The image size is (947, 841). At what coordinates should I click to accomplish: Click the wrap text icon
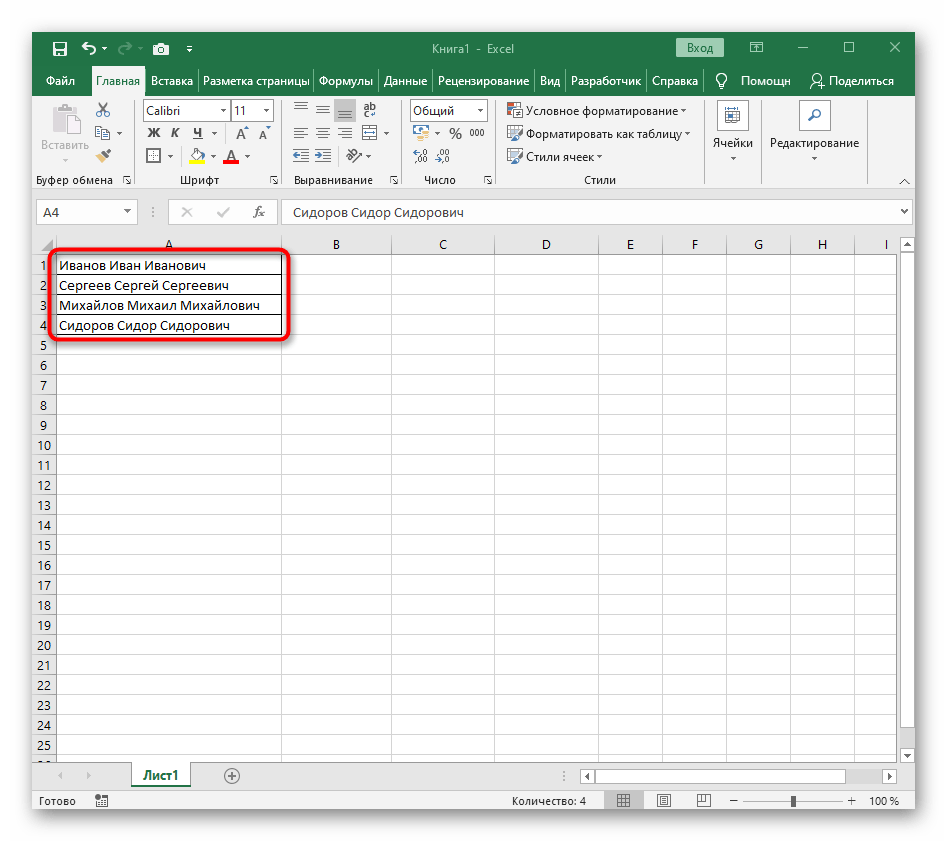click(x=369, y=111)
